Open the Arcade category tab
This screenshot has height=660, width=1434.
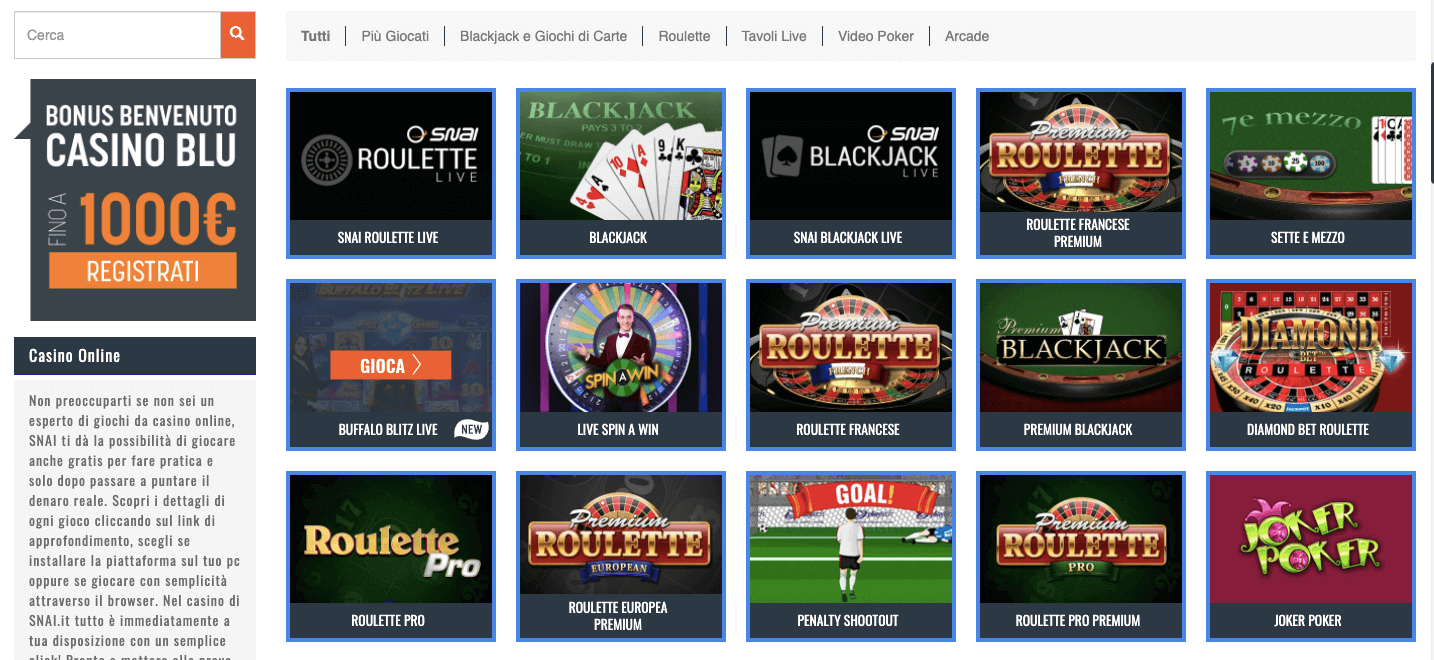967,36
